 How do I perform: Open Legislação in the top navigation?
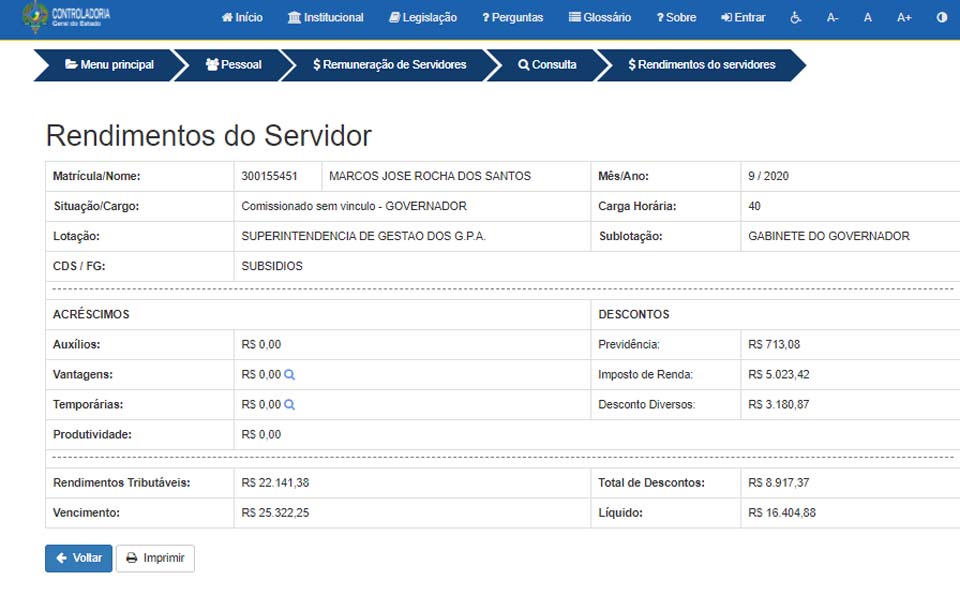pos(422,18)
